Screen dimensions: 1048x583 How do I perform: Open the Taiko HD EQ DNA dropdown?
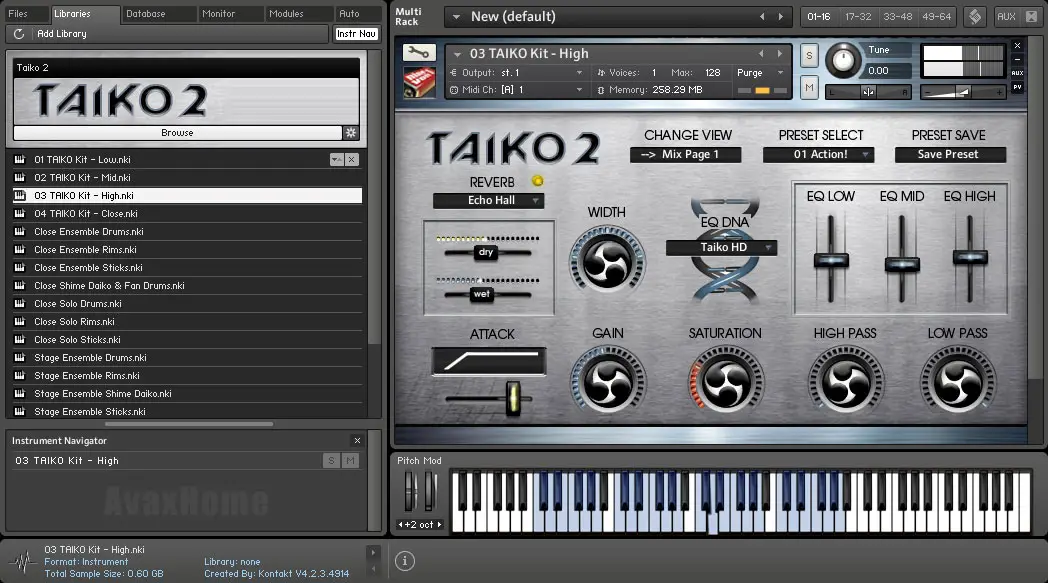pyautogui.click(x=722, y=247)
